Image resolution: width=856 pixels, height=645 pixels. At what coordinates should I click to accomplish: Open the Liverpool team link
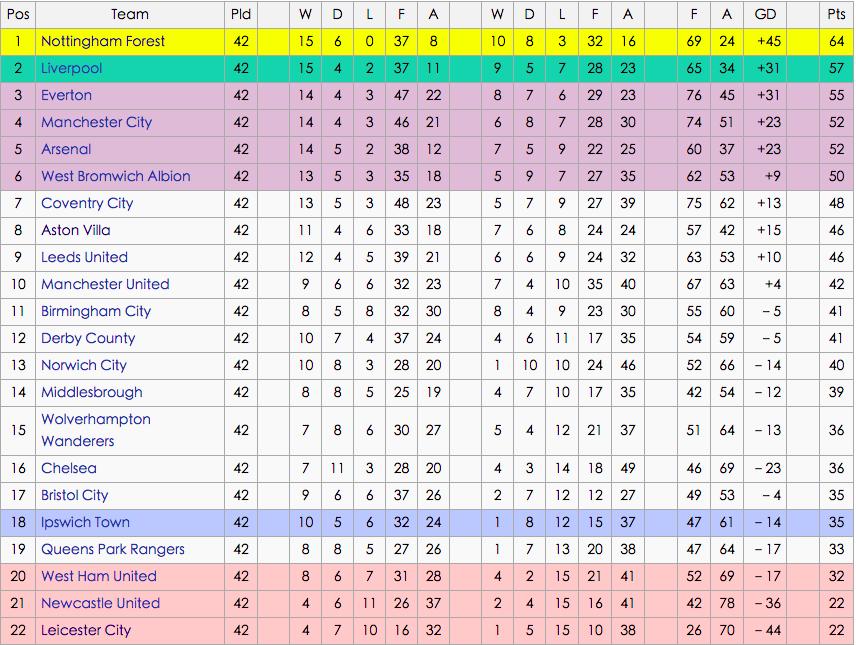click(x=71, y=68)
